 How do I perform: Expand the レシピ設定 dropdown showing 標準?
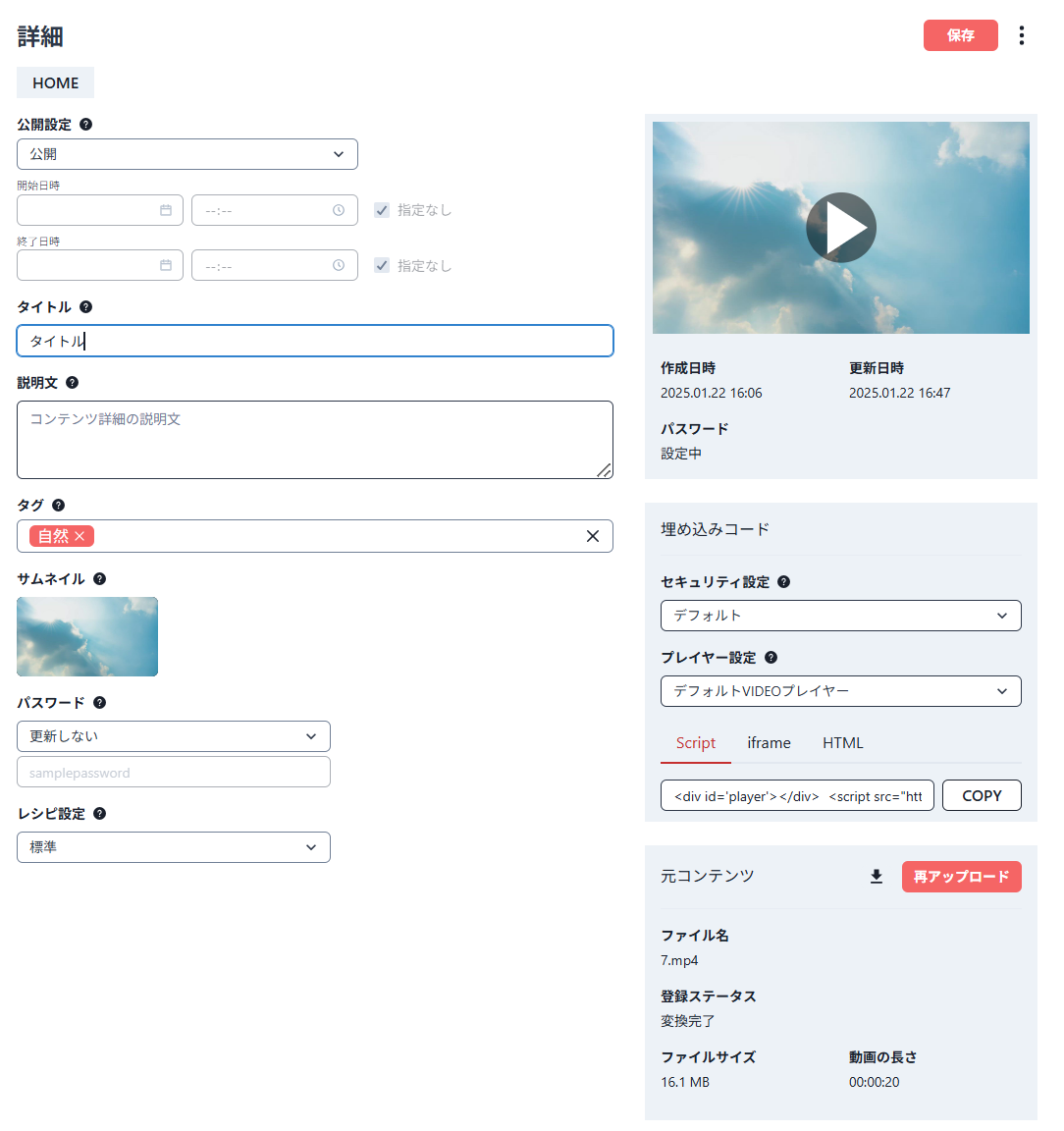174,847
